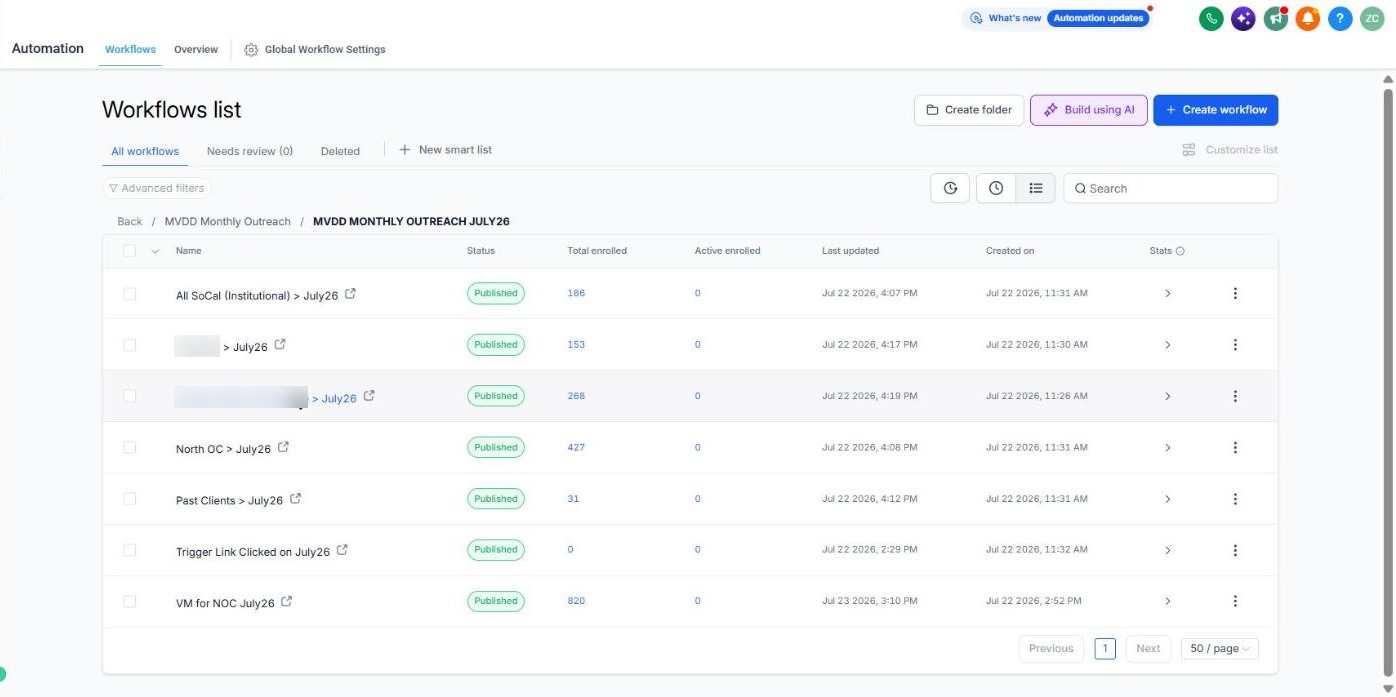
Task: Select the Needs review (0) tab
Action: pos(250,151)
